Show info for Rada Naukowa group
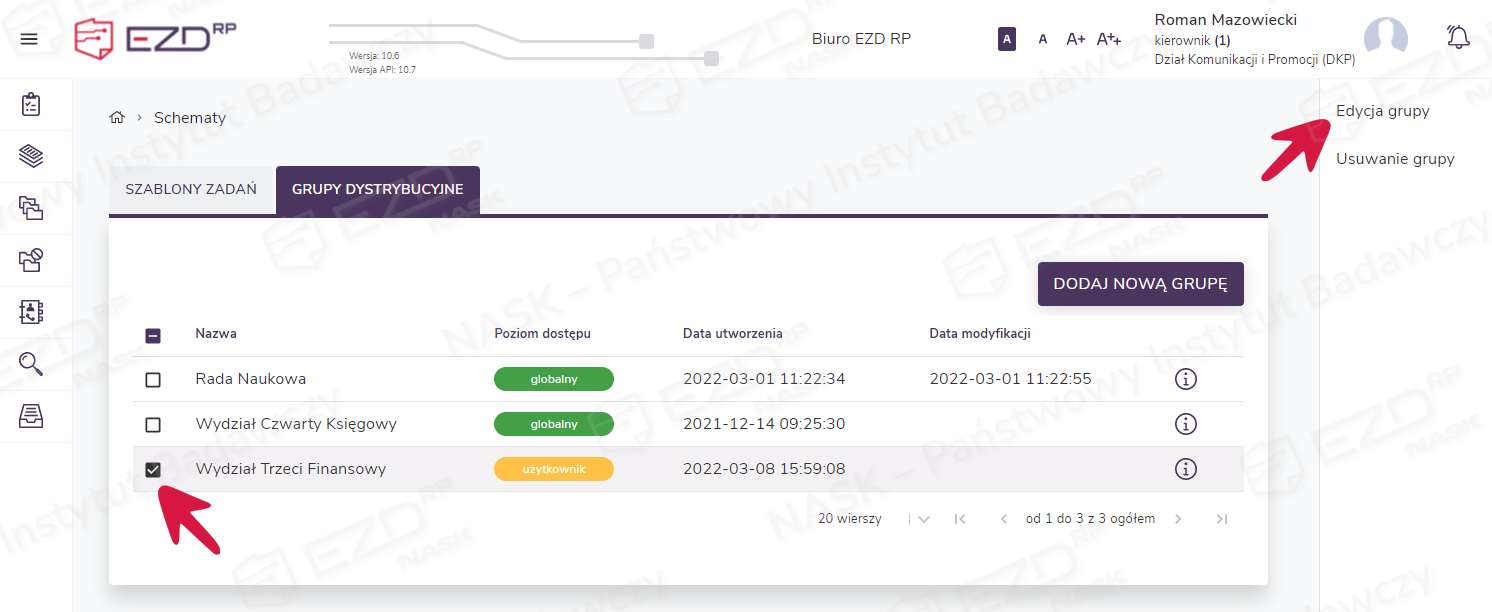The image size is (1492, 612). (1185, 379)
